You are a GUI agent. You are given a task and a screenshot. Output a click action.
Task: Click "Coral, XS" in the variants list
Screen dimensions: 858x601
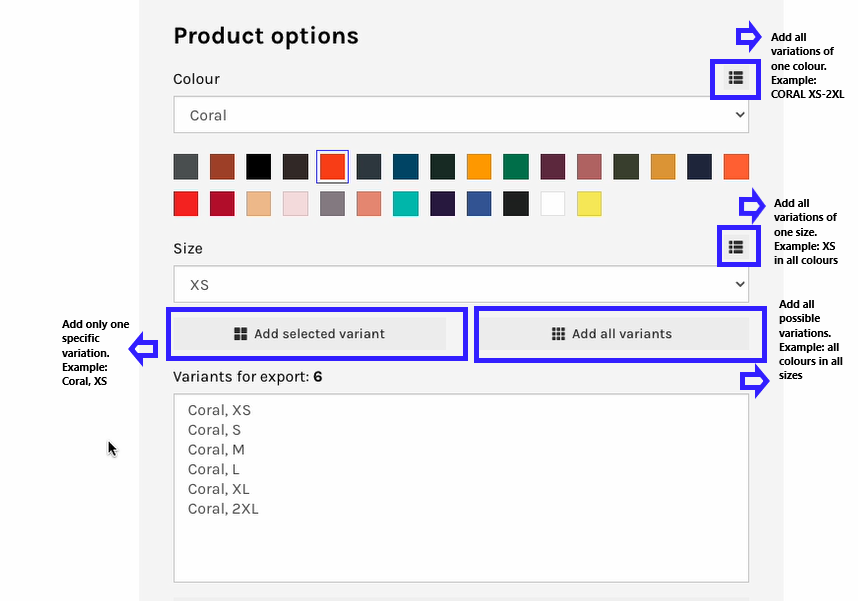219,410
